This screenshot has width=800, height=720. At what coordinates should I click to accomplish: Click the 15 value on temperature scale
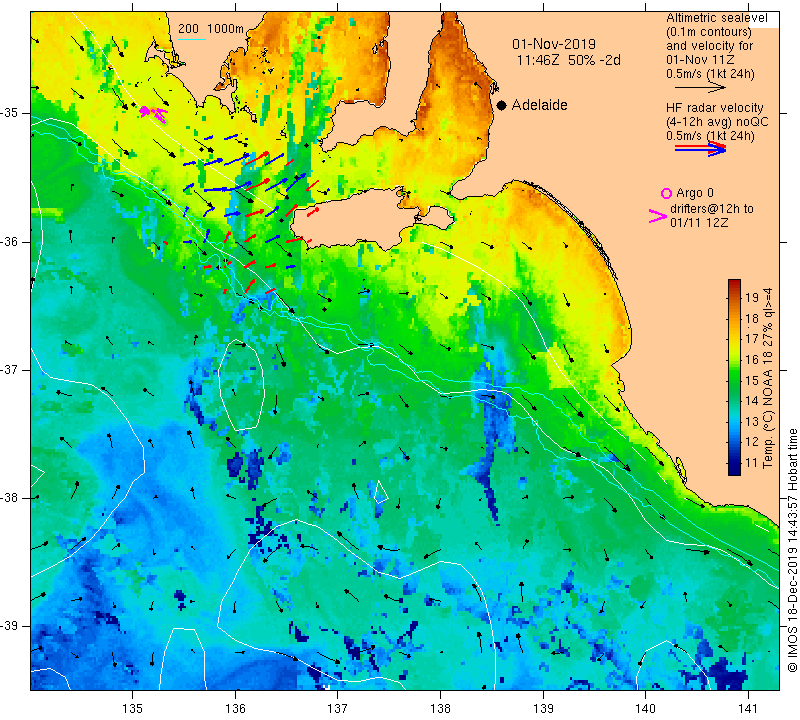[752, 380]
